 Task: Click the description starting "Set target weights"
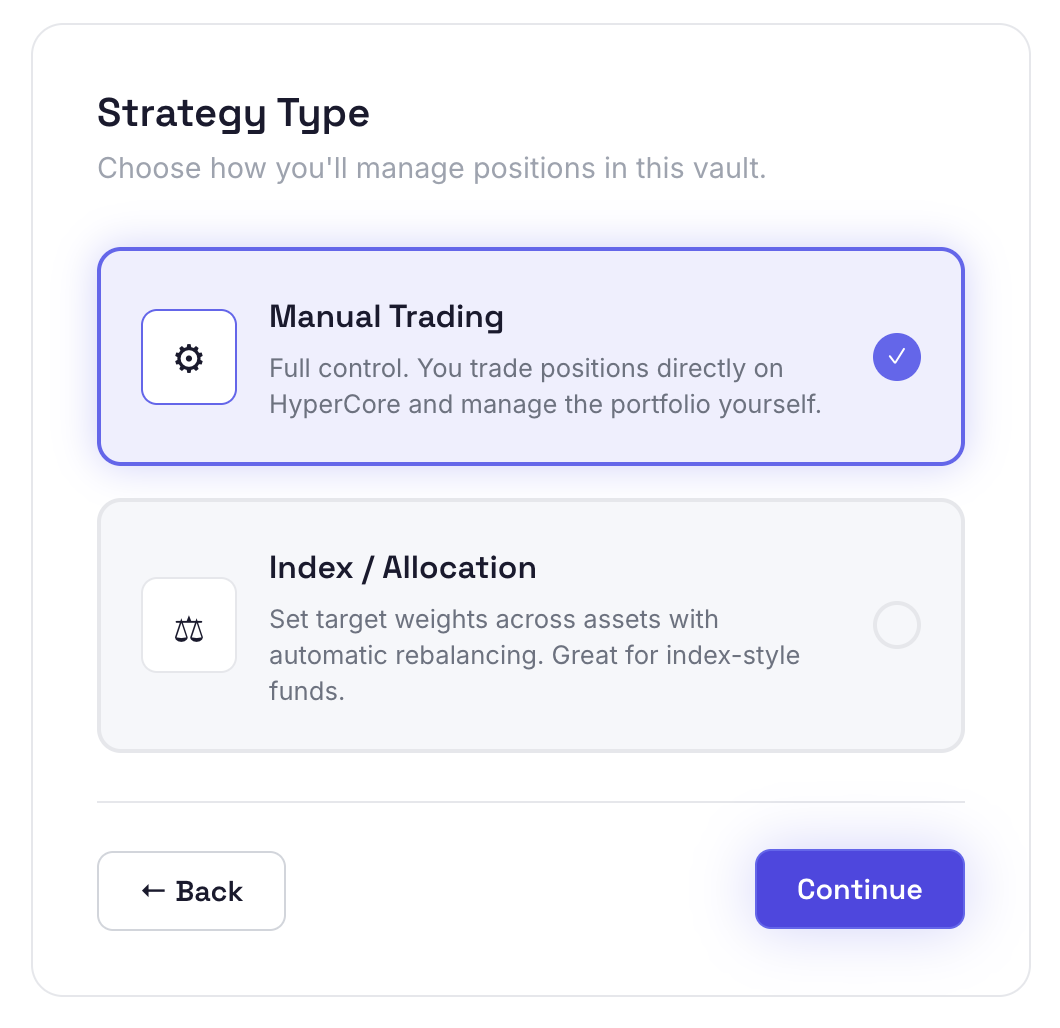pos(534,655)
